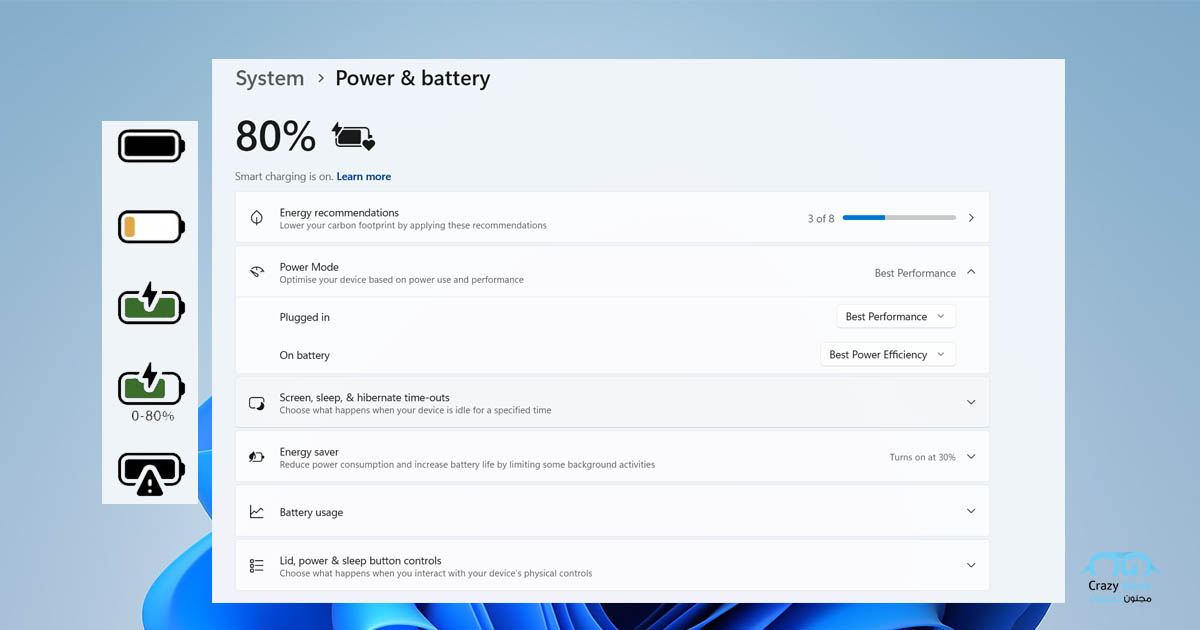1200x630 pixels.
Task: Expand Screen, sleep & hibernate time-outs
Action: pos(971,403)
